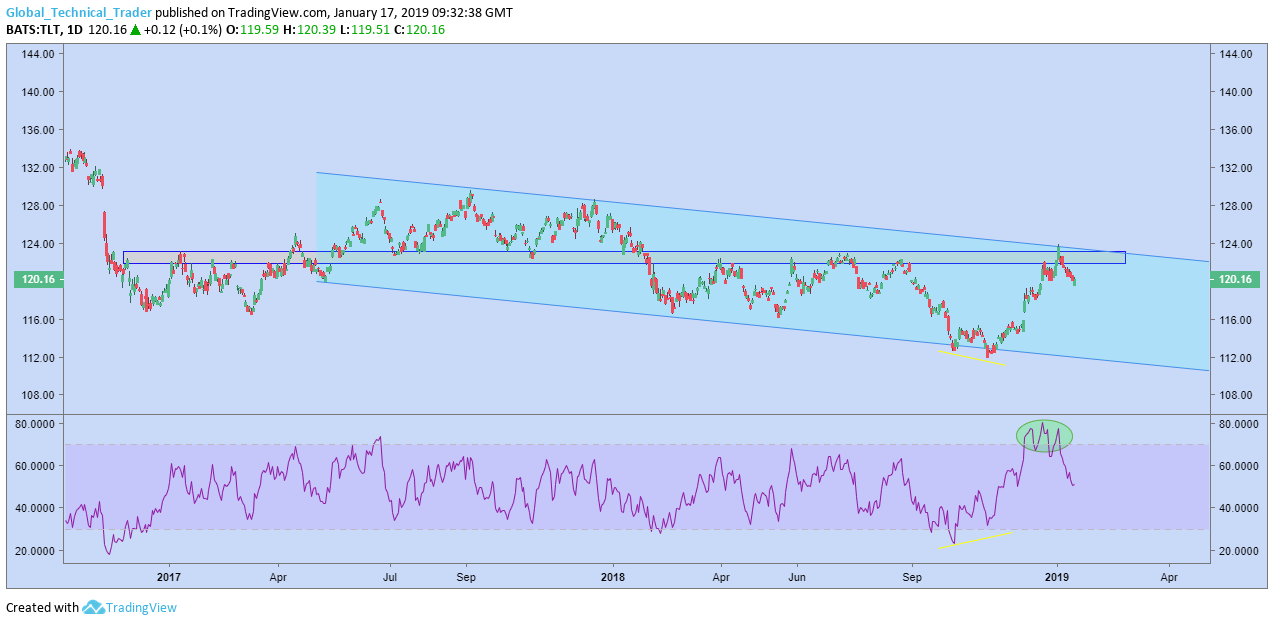Click the TradingView cloud logo icon

coord(93,607)
